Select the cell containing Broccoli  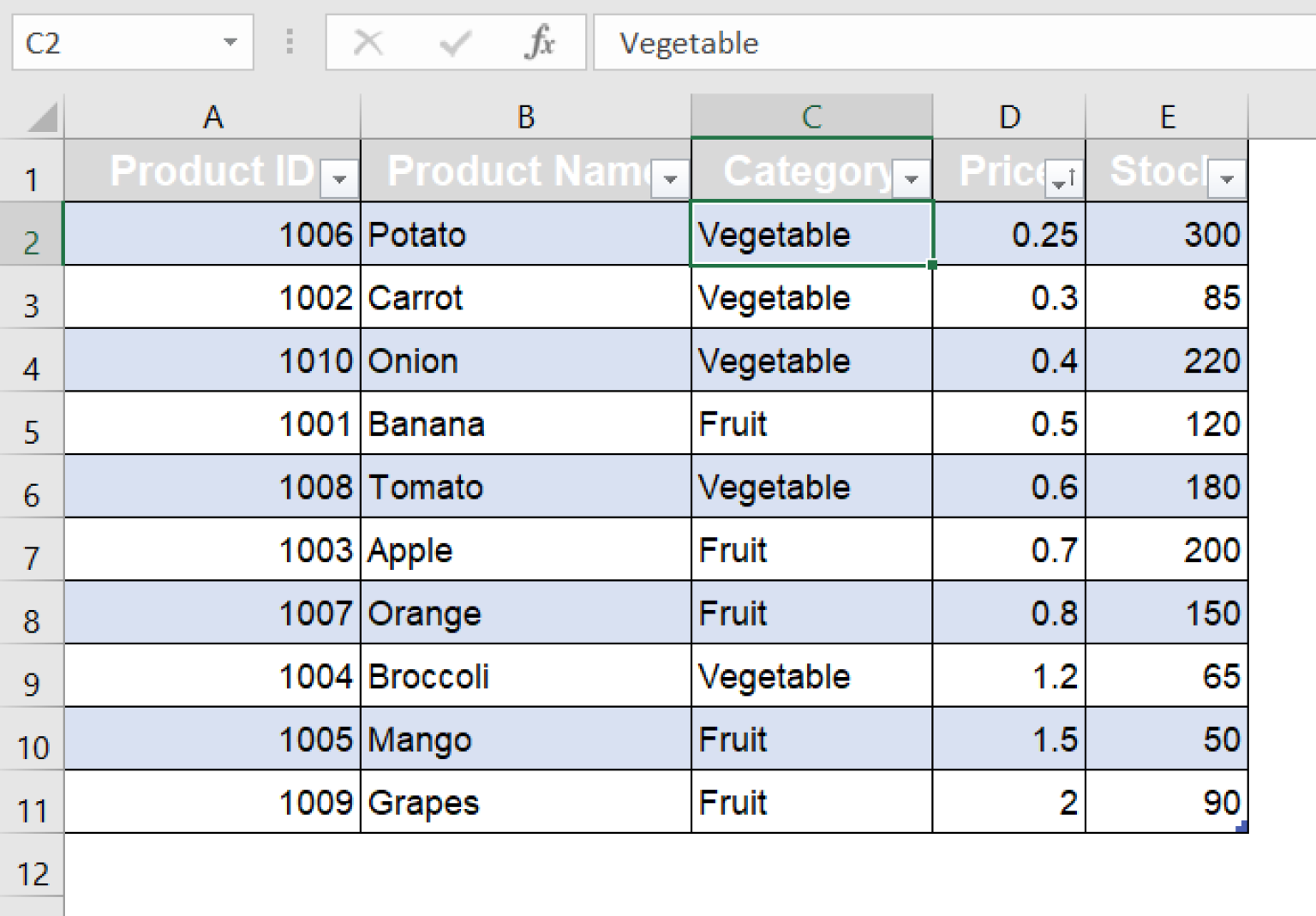(x=525, y=676)
